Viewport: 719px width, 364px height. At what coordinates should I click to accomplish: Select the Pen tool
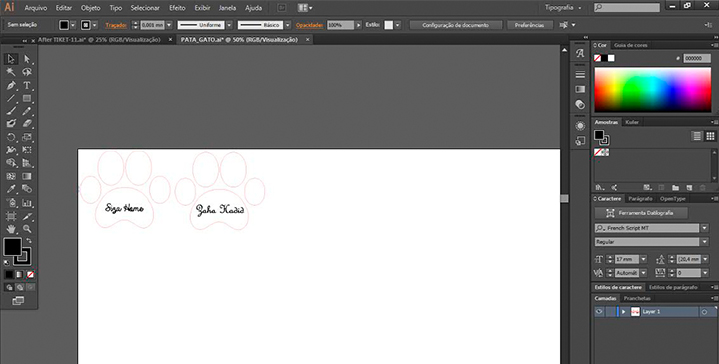point(11,85)
